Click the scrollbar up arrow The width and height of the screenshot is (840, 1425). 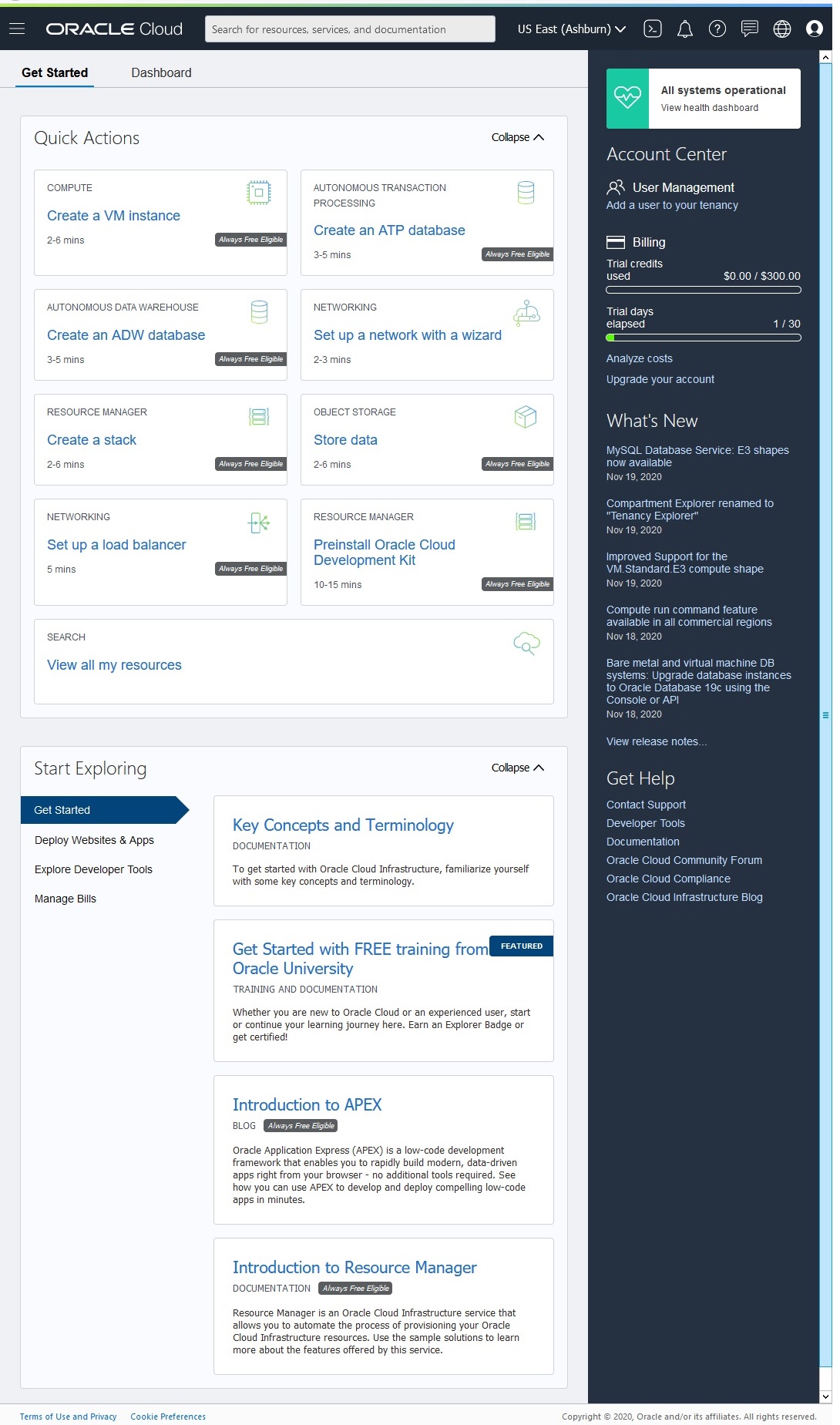pos(825,57)
